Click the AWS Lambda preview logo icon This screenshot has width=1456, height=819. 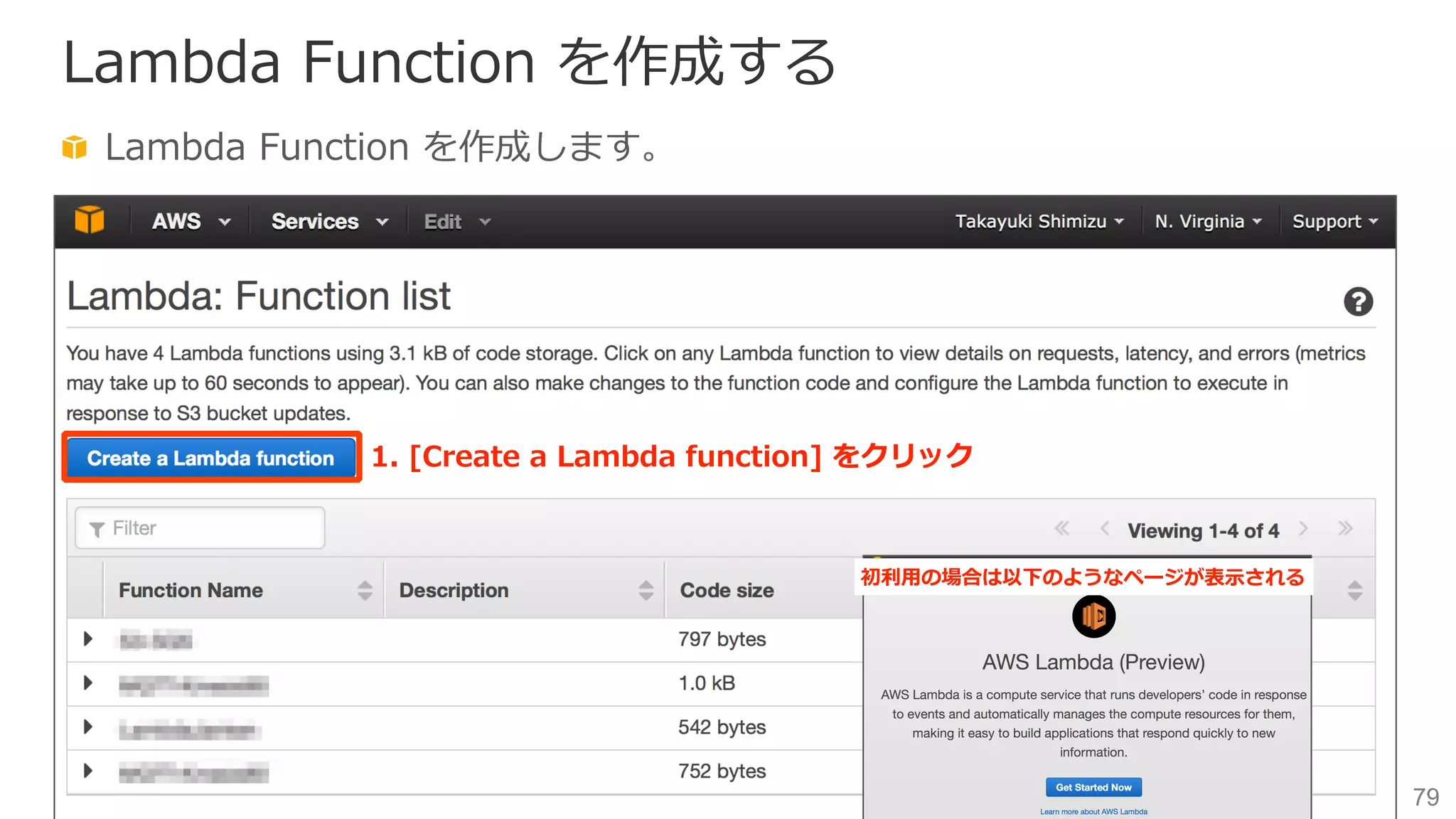point(1093,616)
